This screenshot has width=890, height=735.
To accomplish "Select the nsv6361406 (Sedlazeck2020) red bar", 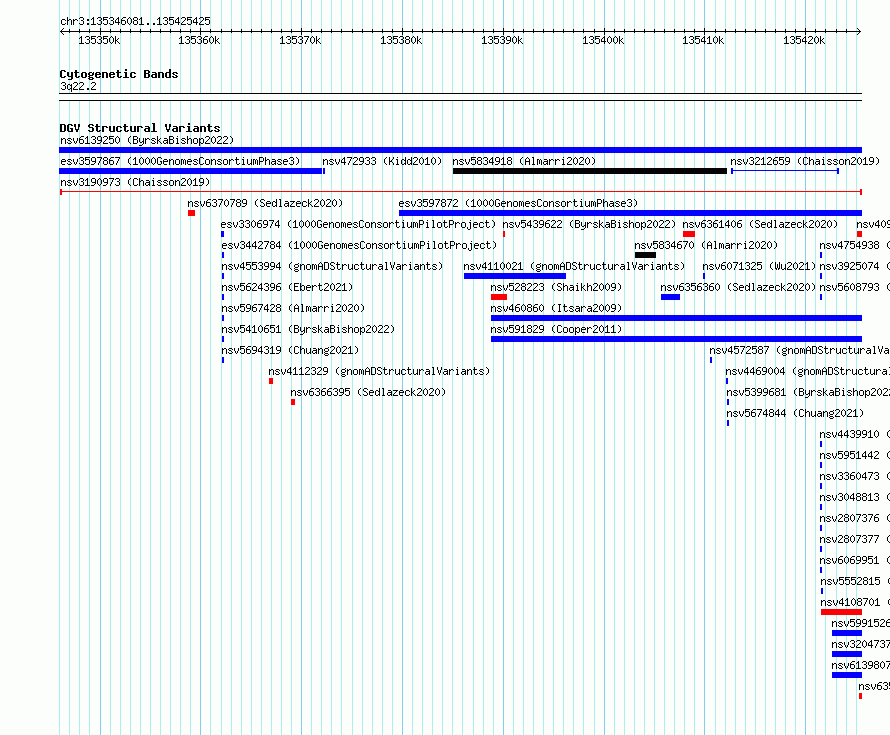I will [x=689, y=234].
